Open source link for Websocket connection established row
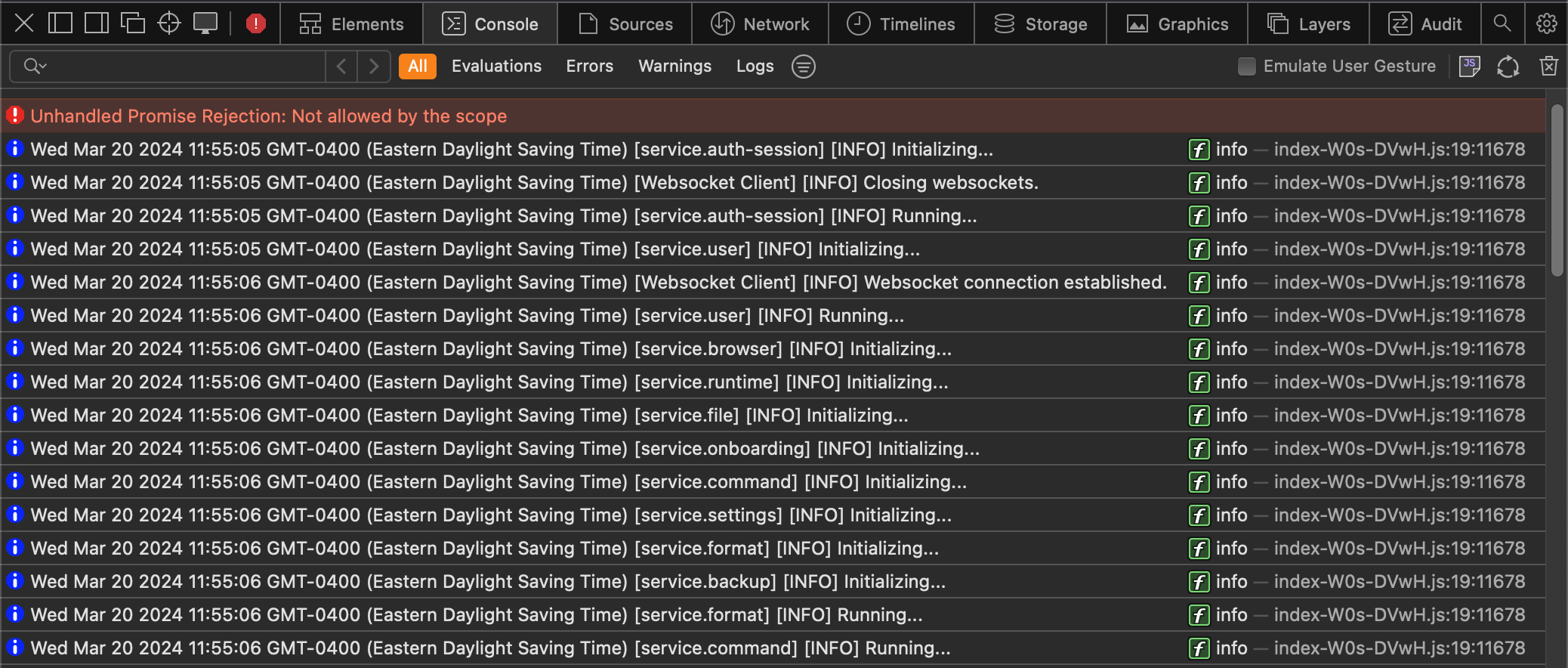 click(1400, 282)
